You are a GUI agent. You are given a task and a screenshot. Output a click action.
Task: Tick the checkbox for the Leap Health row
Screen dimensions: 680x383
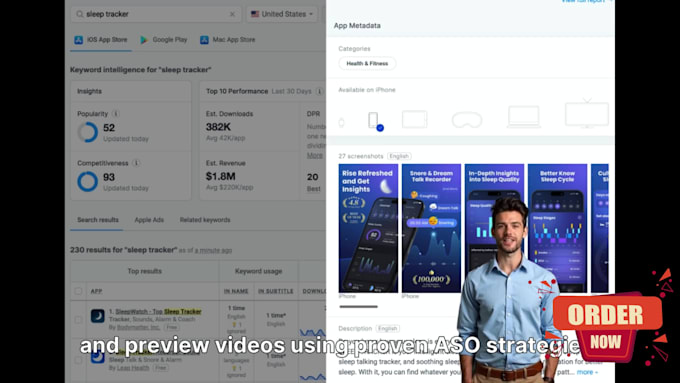[78, 360]
